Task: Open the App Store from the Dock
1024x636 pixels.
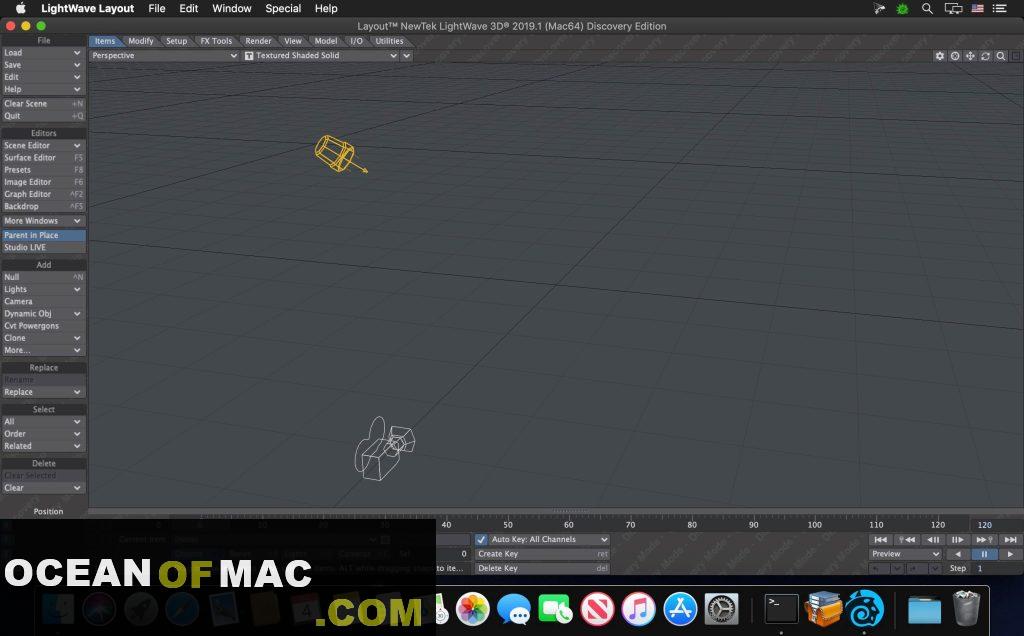Action: (x=680, y=609)
